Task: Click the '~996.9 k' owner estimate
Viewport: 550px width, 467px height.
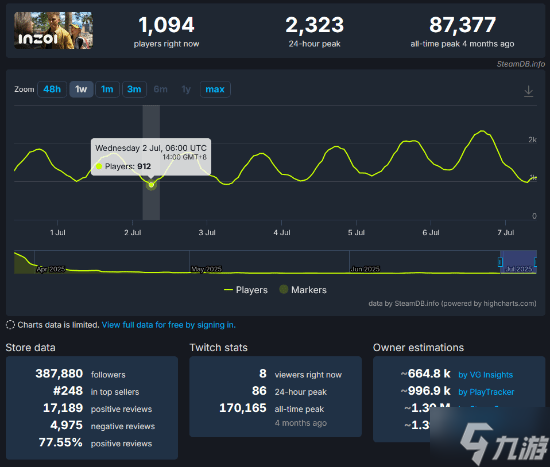Action: point(425,391)
